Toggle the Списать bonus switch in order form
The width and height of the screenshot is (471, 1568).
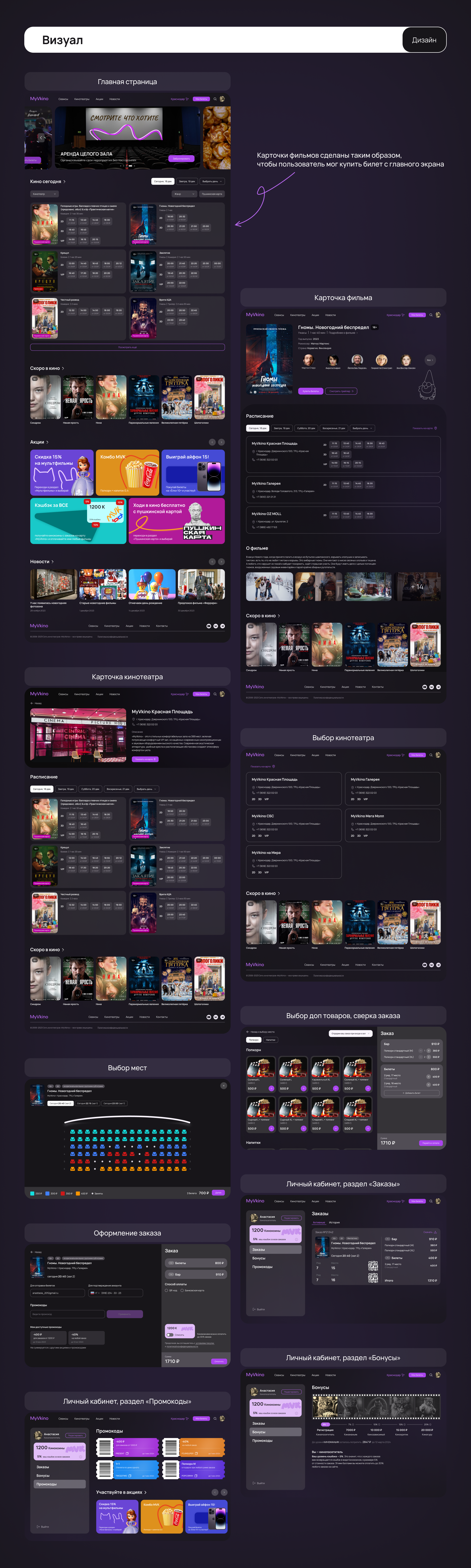(170, 1335)
